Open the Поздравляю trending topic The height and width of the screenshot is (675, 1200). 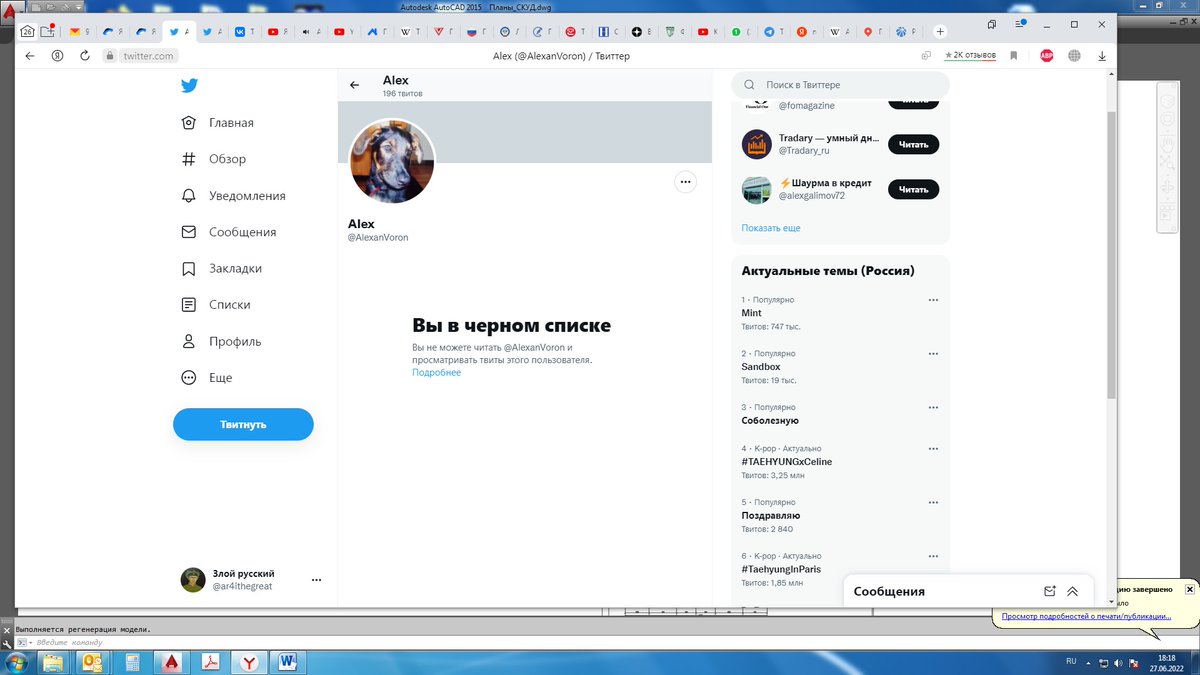pyautogui.click(x=771, y=516)
